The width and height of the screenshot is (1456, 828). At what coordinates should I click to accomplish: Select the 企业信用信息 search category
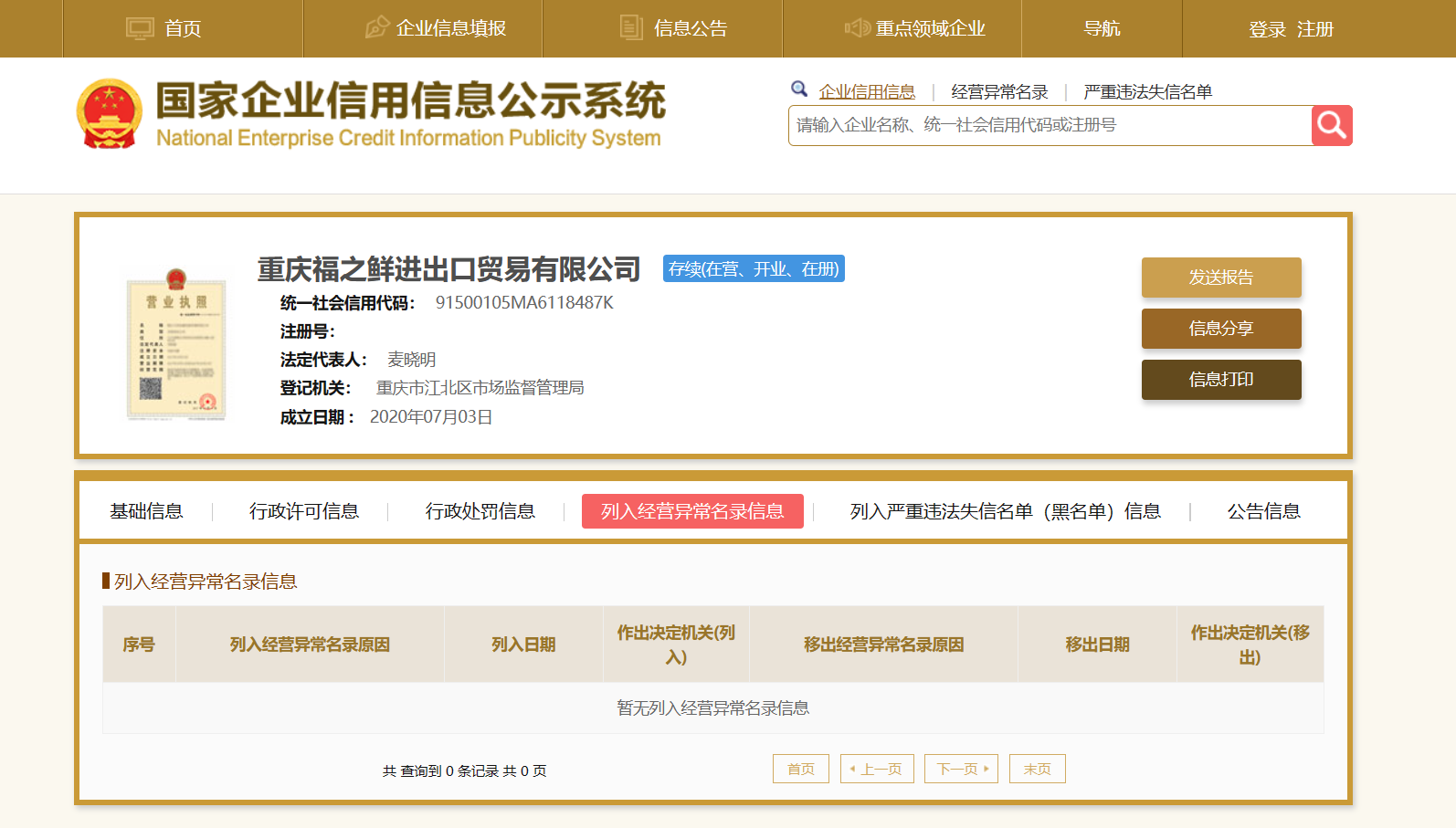pos(867,91)
